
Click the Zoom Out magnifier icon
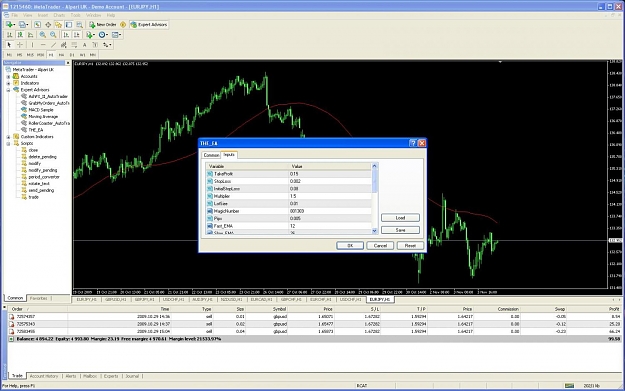tap(53, 35)
